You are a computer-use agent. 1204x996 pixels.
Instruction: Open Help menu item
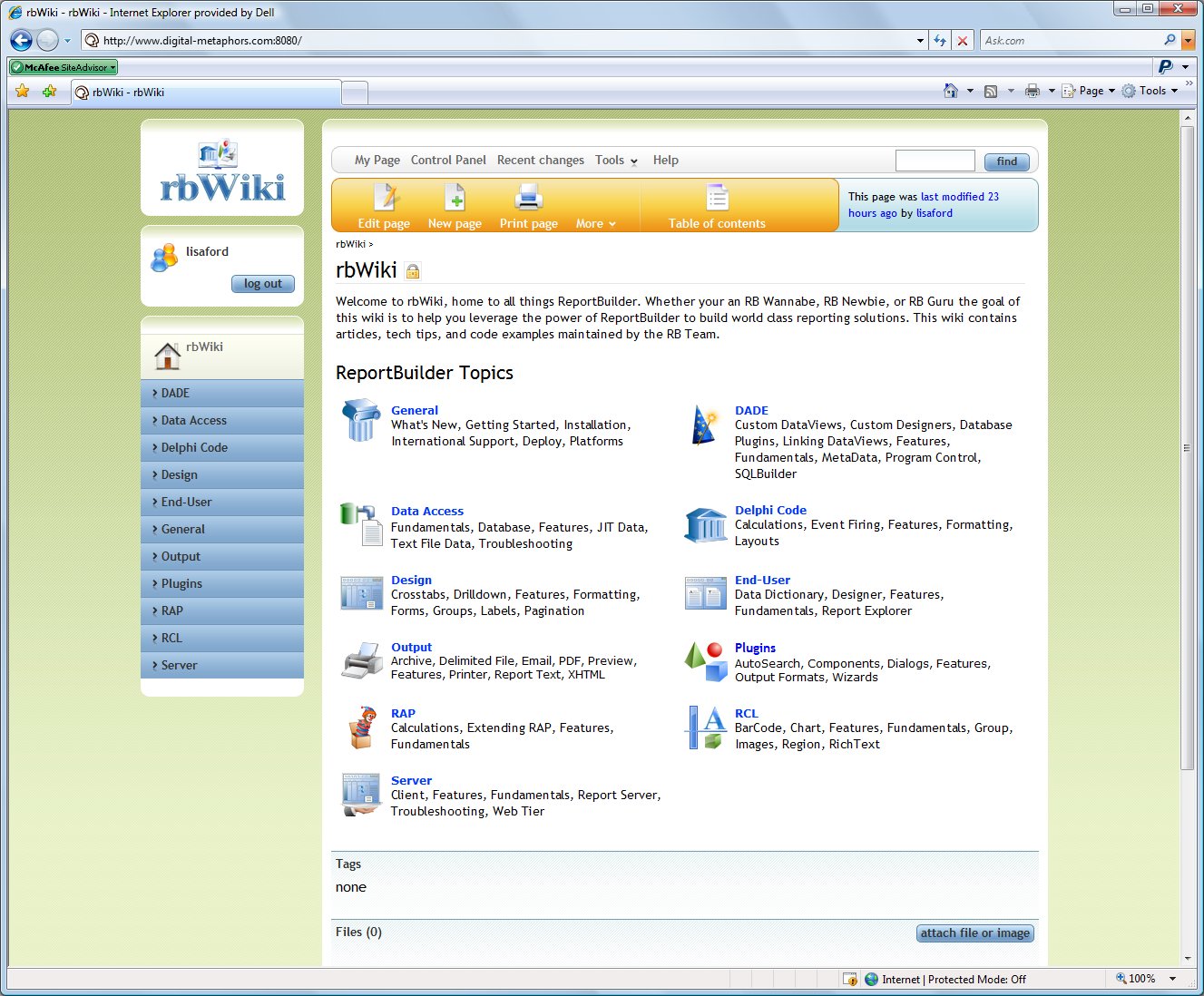click(666, 161)
